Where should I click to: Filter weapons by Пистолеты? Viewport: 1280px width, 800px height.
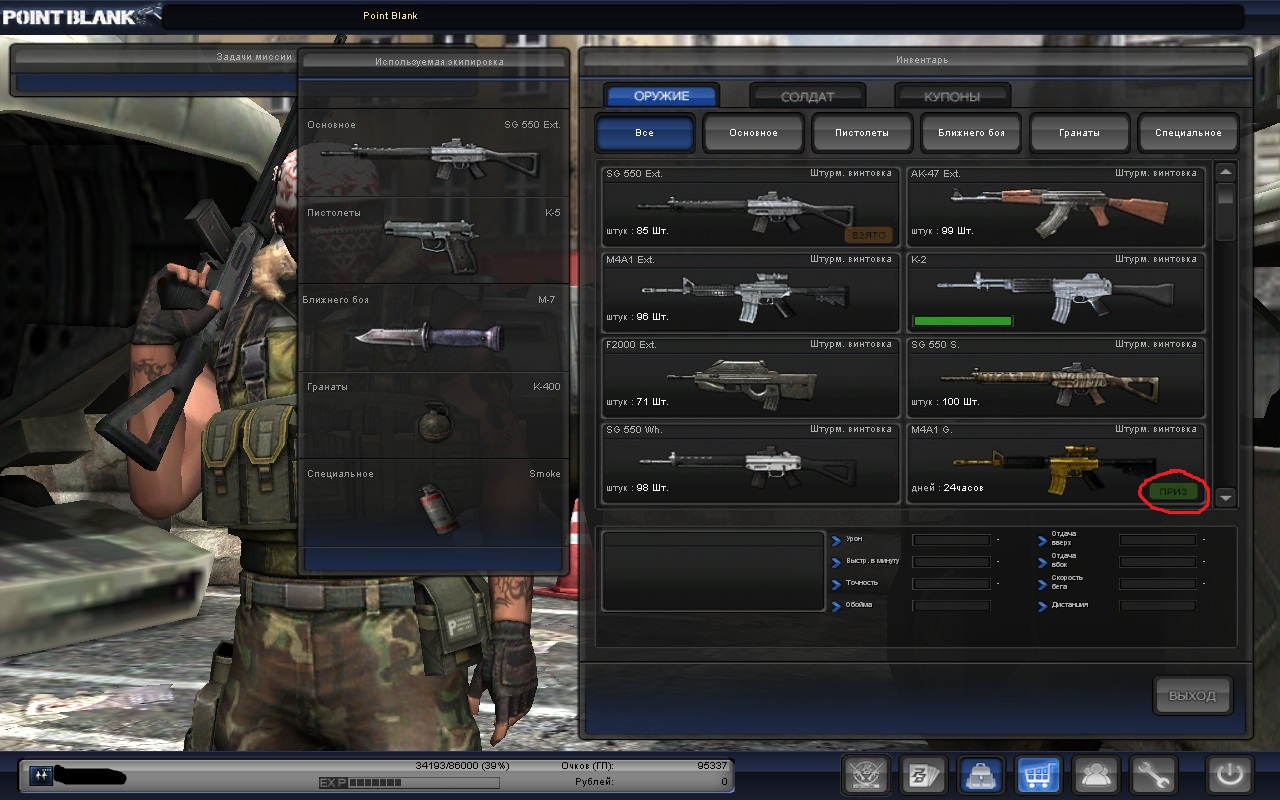(862, 132)
